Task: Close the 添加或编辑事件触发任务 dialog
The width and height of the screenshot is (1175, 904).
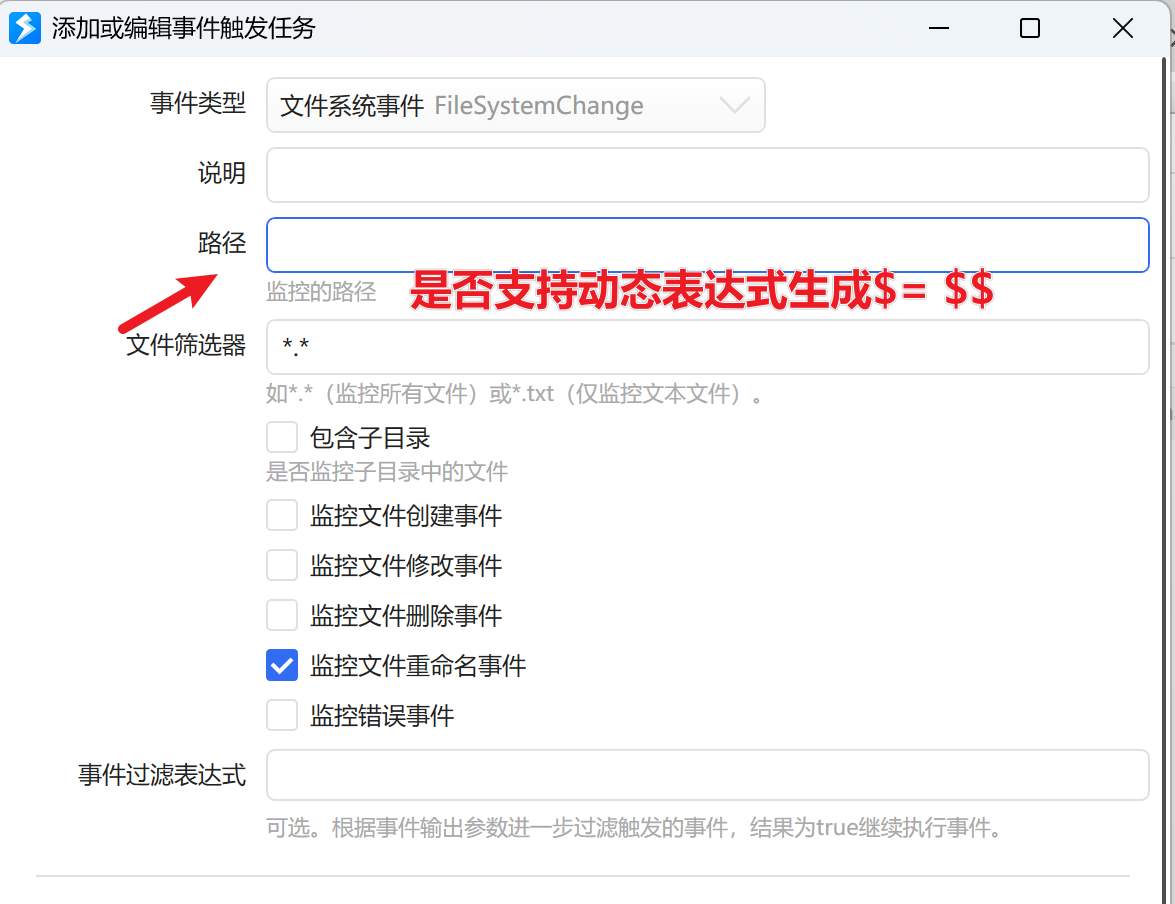Action: pyautogui.click(x=1122, y=28)
